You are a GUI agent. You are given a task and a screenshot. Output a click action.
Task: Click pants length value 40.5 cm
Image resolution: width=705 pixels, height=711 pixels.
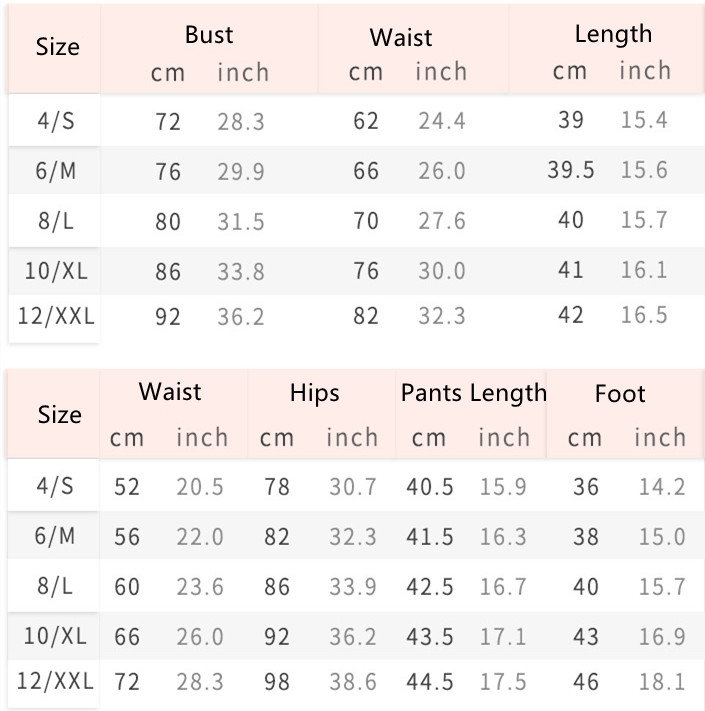[430, 487]
